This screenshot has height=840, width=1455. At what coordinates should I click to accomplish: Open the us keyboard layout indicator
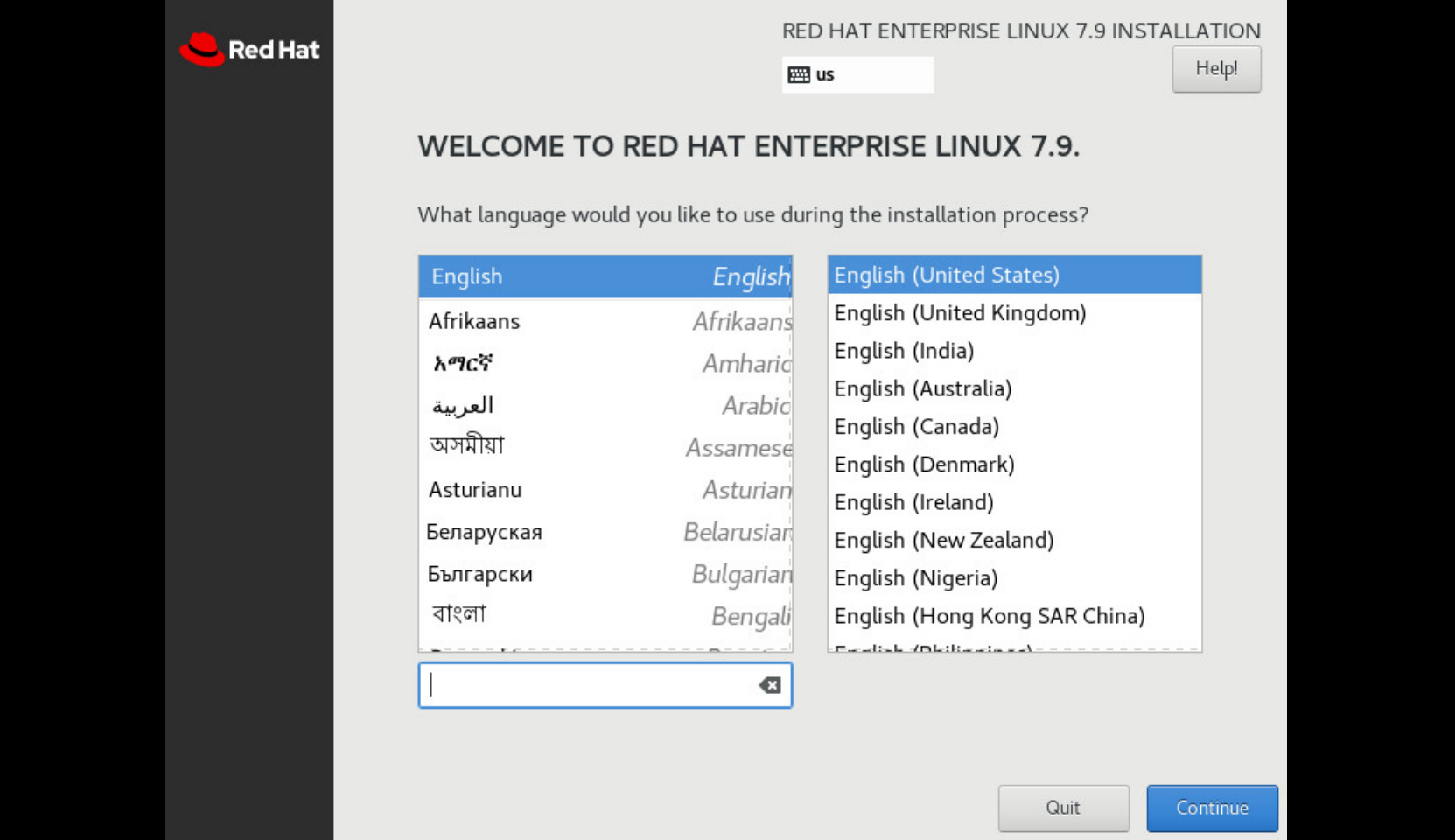857,74
